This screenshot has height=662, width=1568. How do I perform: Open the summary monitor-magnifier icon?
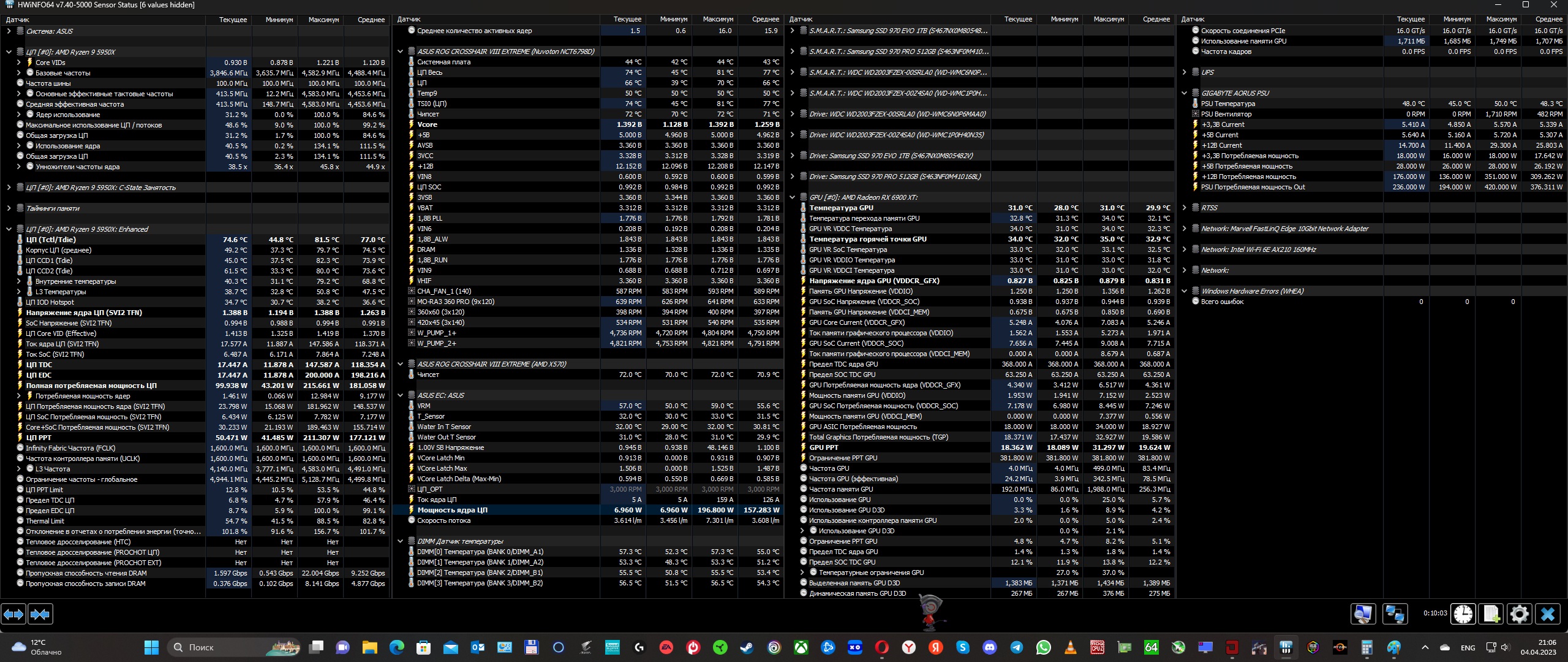pos(1363,614)
